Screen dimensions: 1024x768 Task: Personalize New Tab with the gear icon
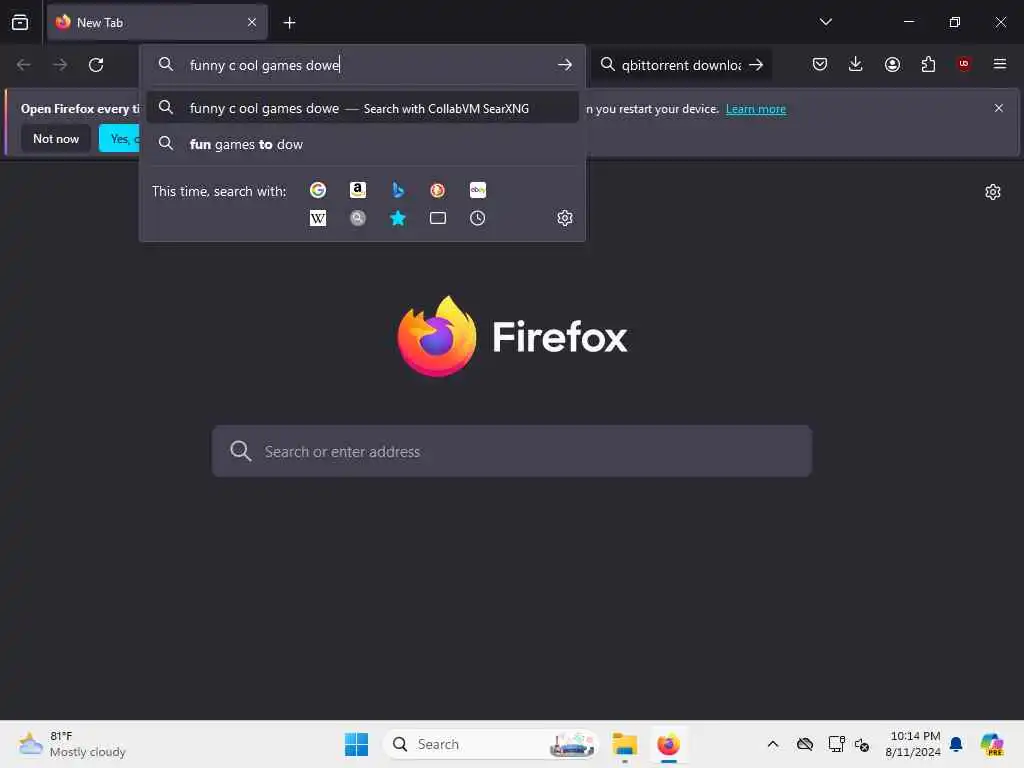993,192
